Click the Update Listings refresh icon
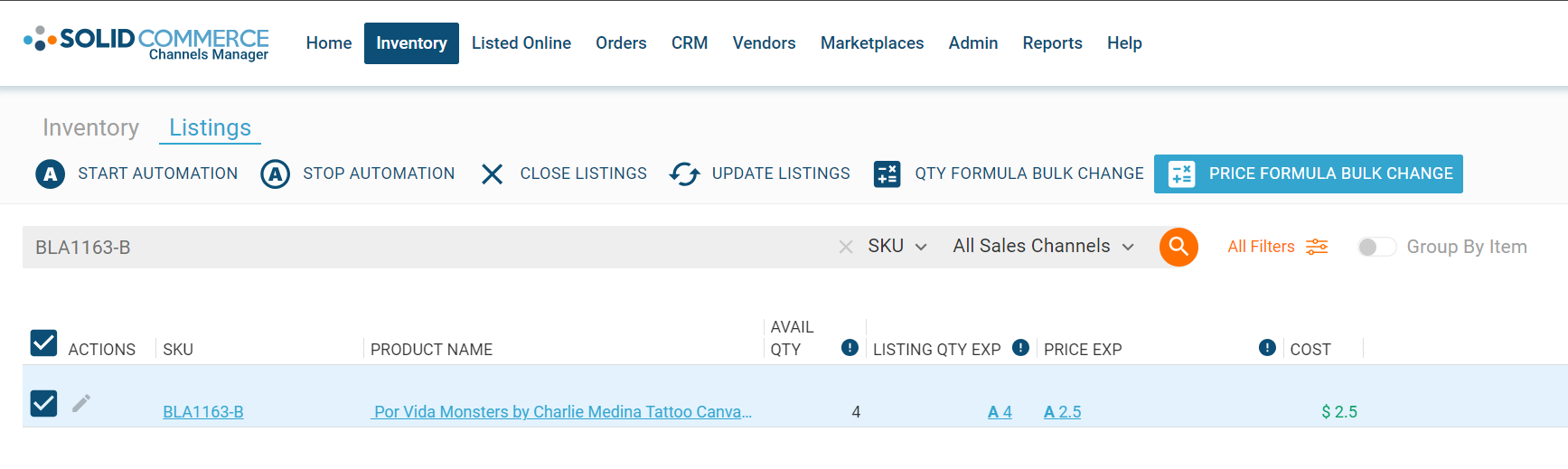 click(684, 174)
